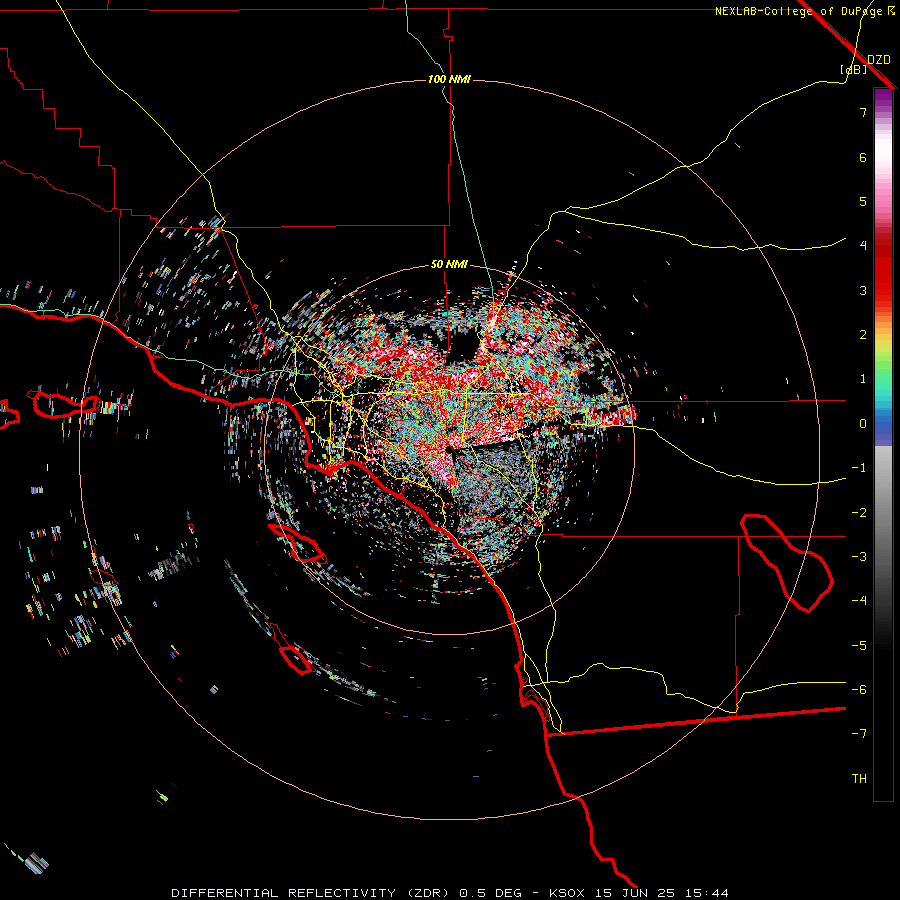Click the 4 value on color scale
The height and width of the screenshot is (900, 900).
pos(863,246)
